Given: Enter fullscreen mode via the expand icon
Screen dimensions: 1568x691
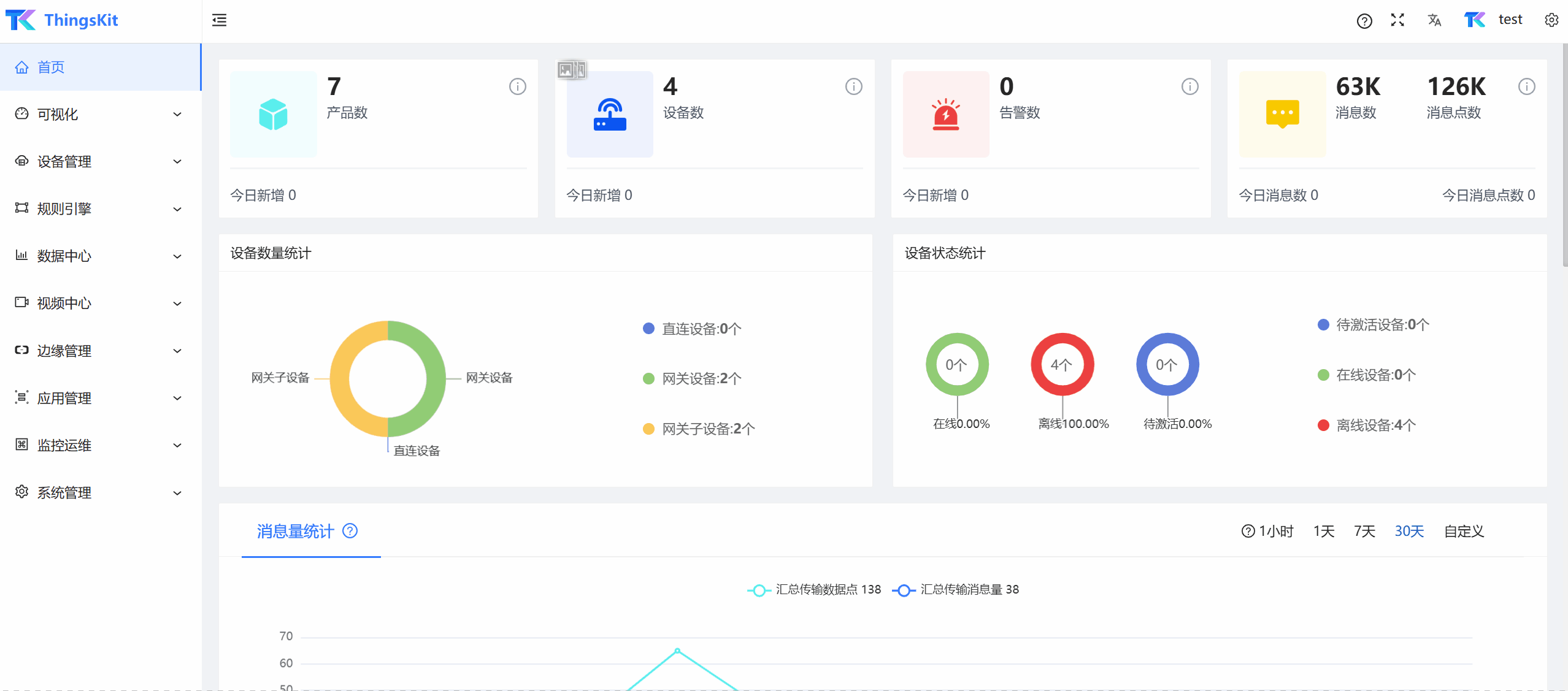Looking at the screenshot, I should (x=1397, y=20).
